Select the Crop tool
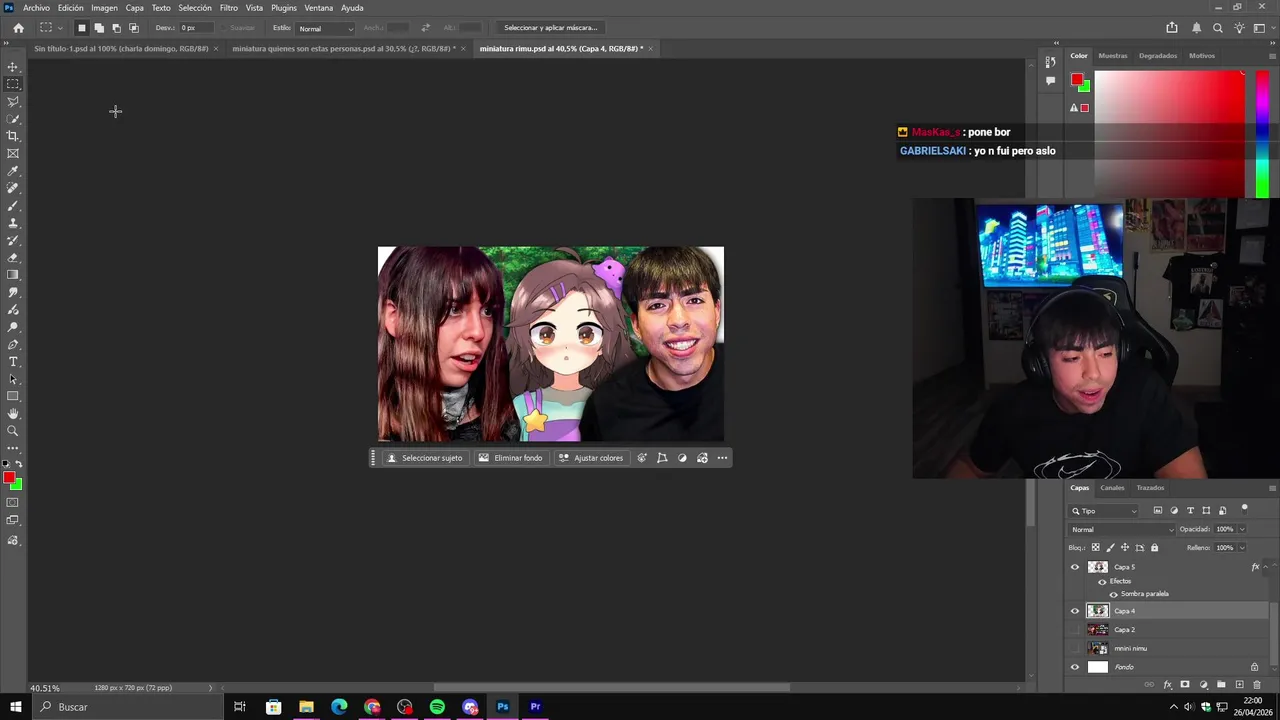Screen dimensions: 1280x720 point(13,136)
